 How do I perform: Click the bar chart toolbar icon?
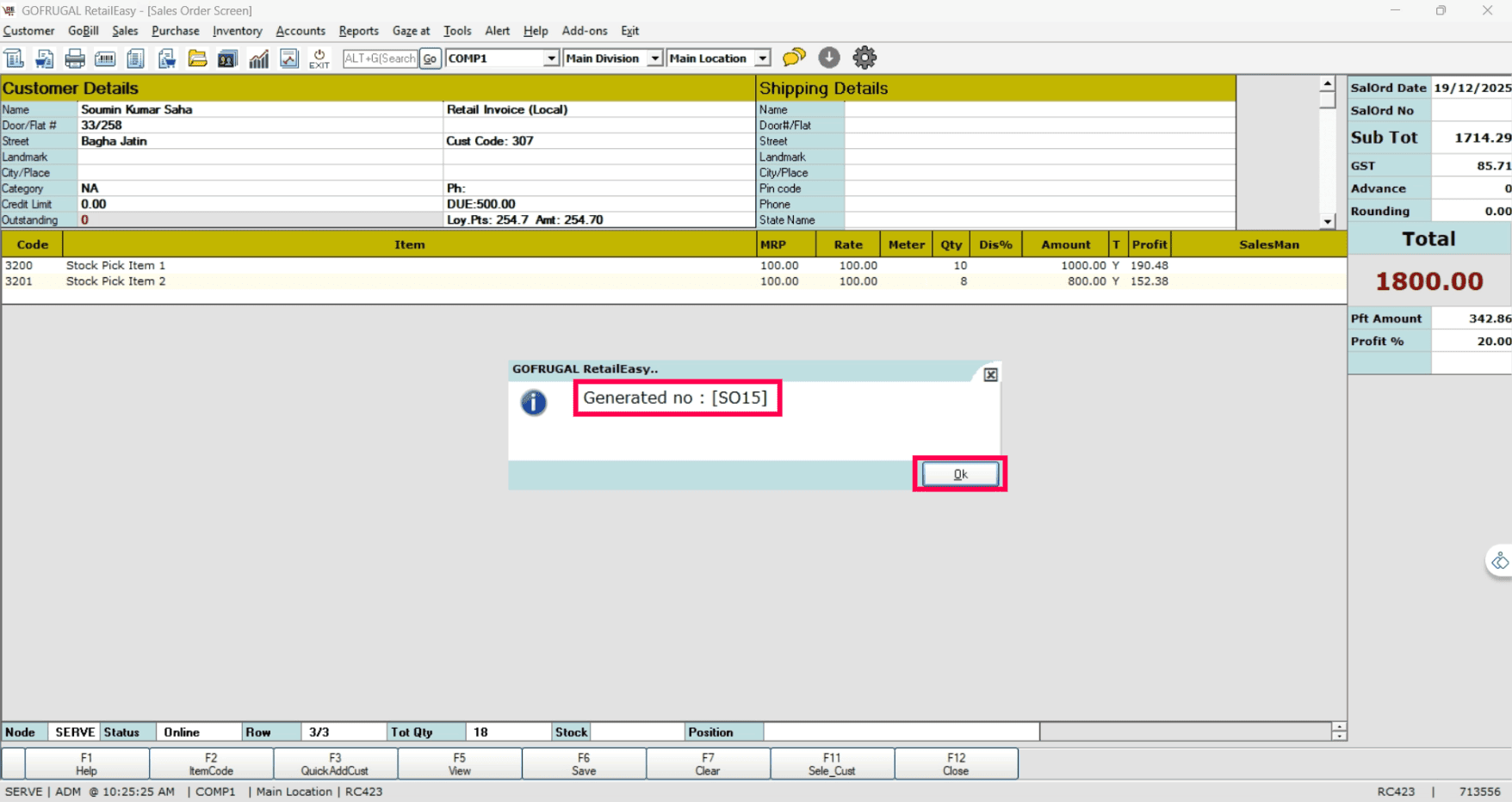pyautogui.click(x=258, y=59)
